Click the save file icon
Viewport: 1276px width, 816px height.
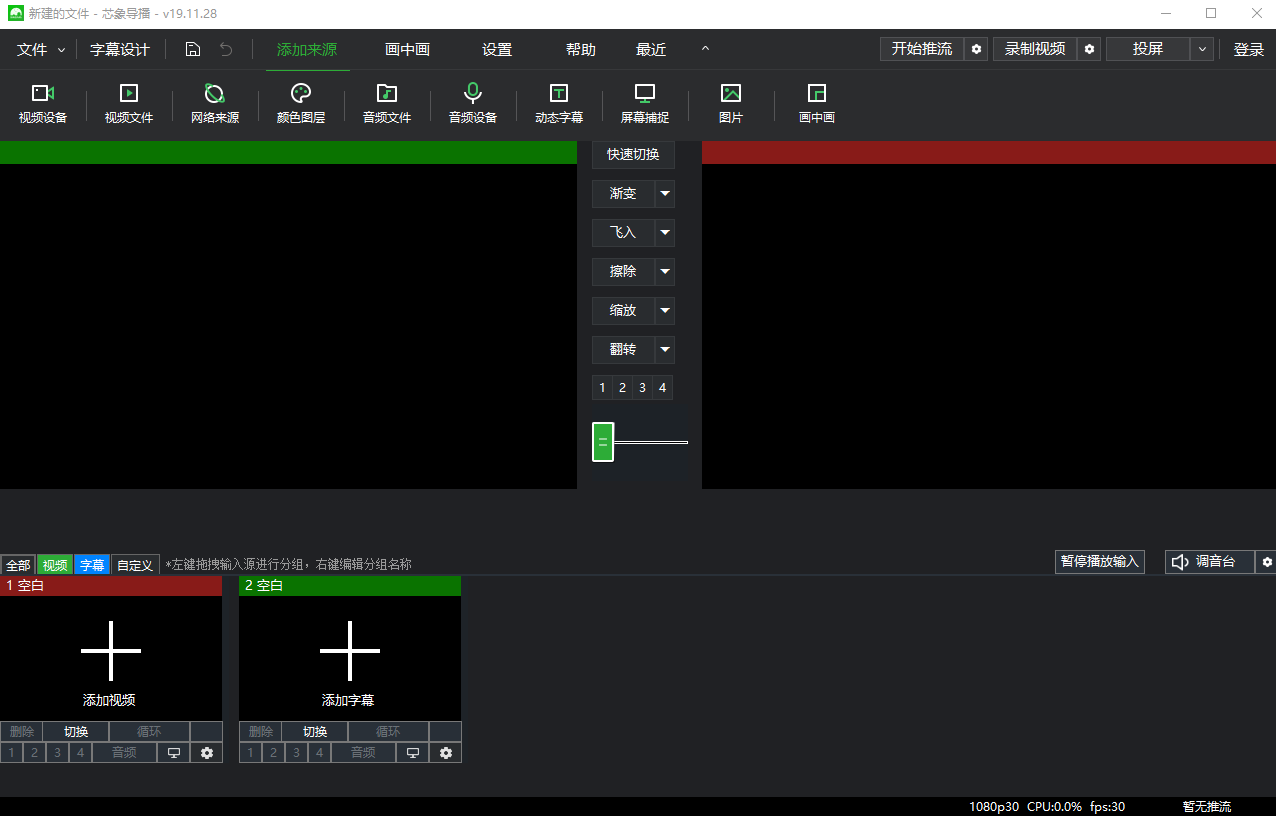(x=193, y=49)
